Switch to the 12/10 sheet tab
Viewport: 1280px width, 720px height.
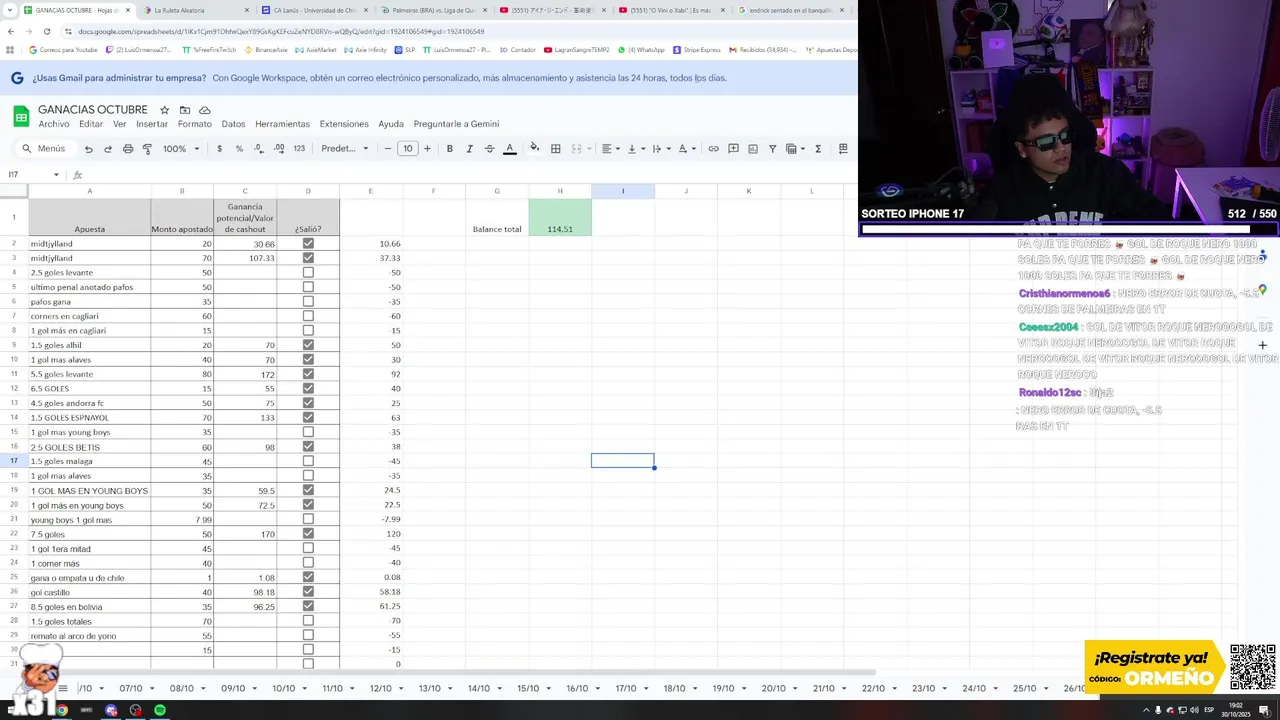point(380,689)
